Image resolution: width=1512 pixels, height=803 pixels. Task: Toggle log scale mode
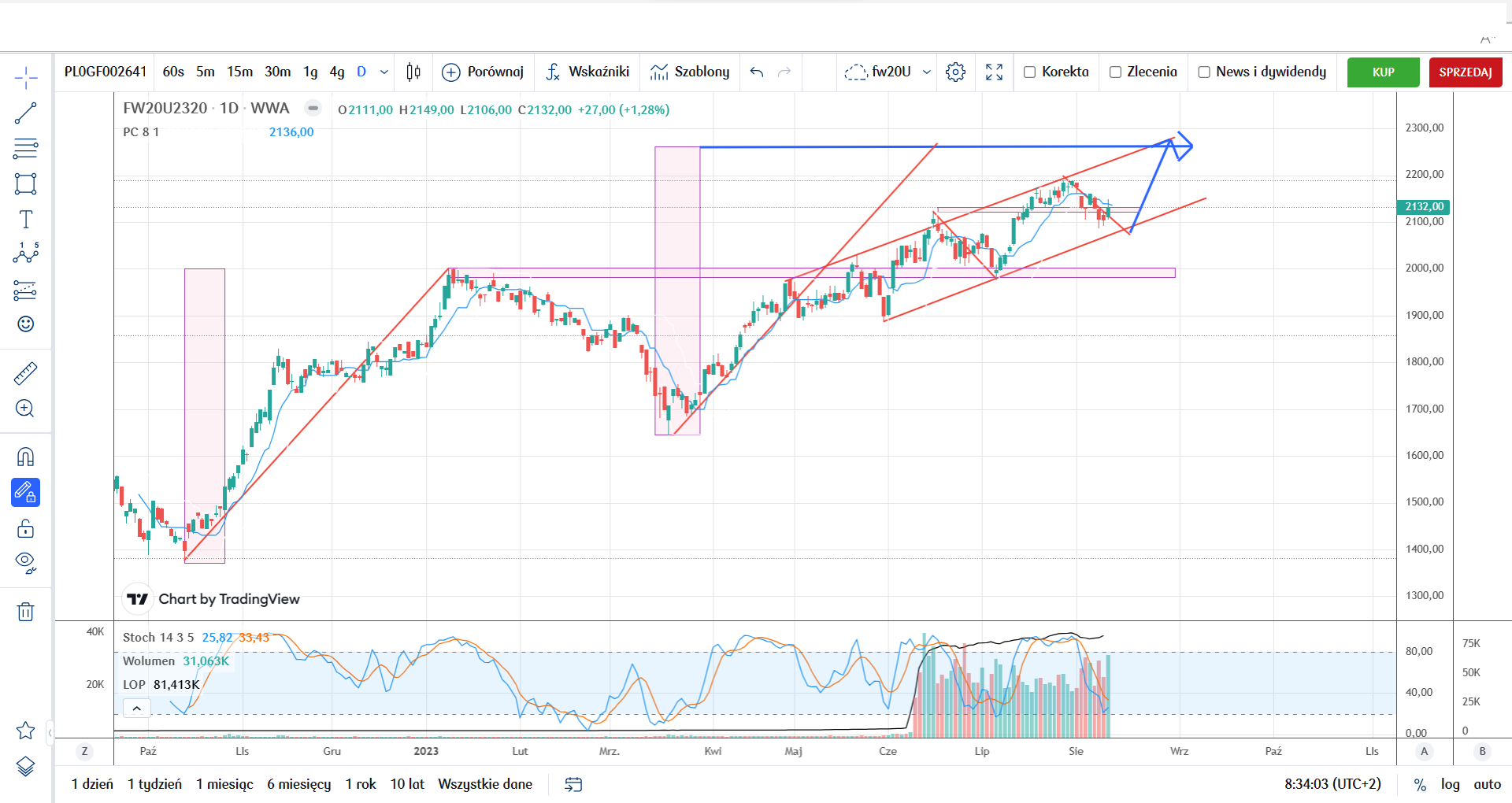click(1451, 784)
